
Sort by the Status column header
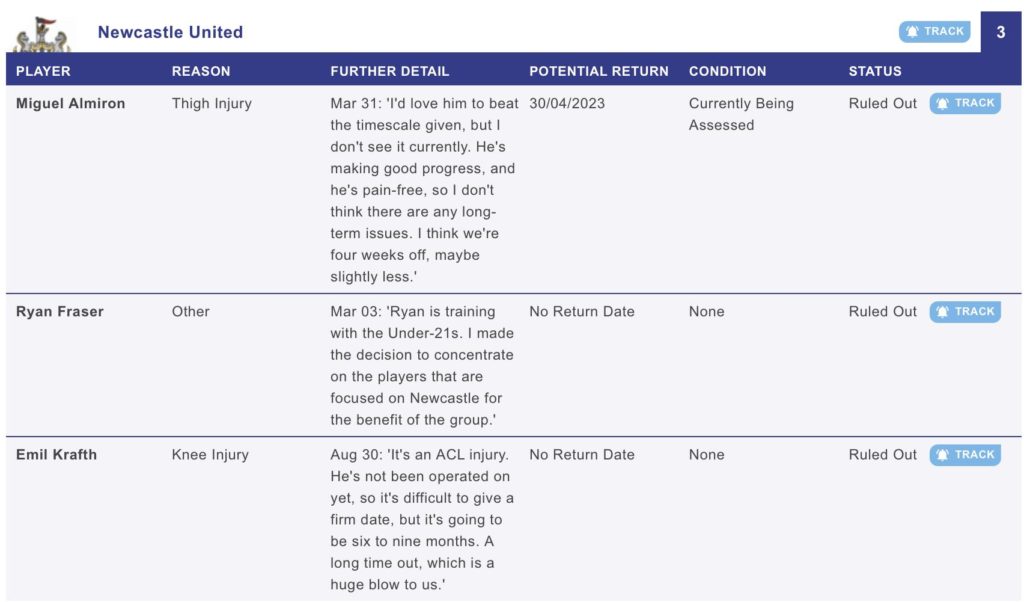[875, 71]
